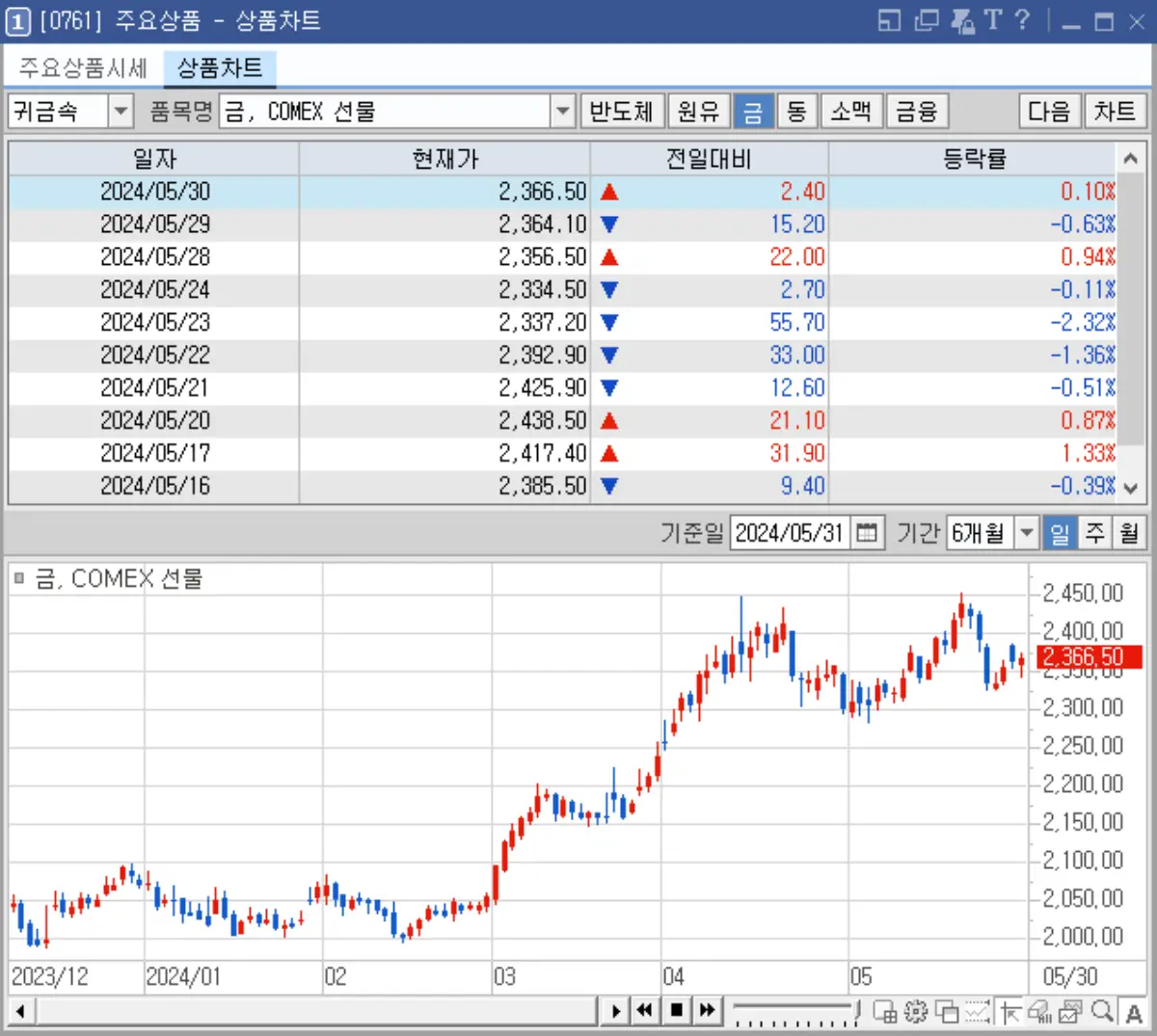Click the stop chart playback button
1157x1036 pixels.
[677, 1011]
